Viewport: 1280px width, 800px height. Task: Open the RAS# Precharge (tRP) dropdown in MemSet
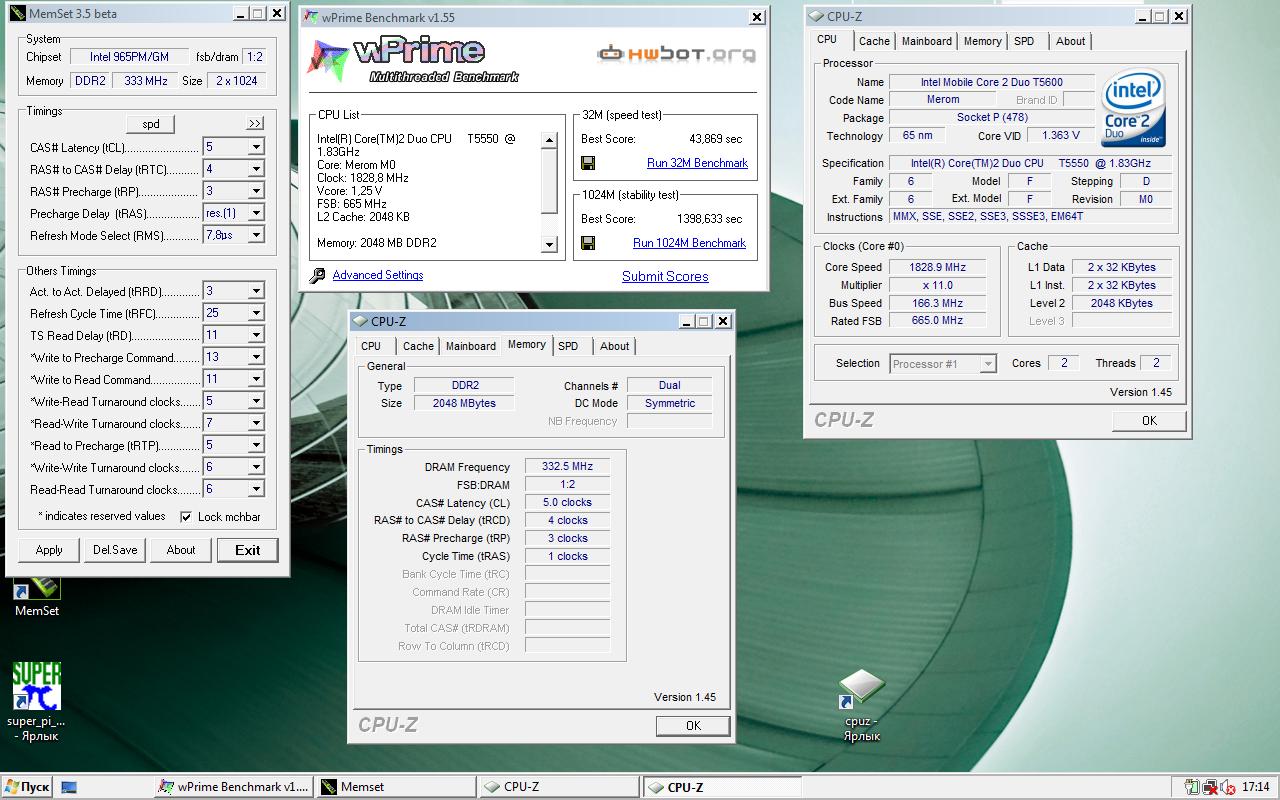click(x=256, y=191)
